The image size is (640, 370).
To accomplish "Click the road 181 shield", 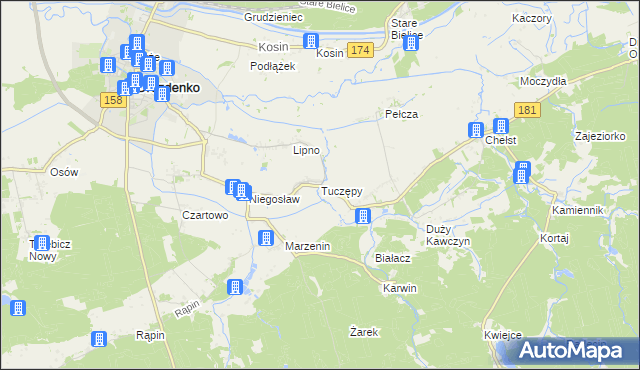I will click(x=527, y=110).
